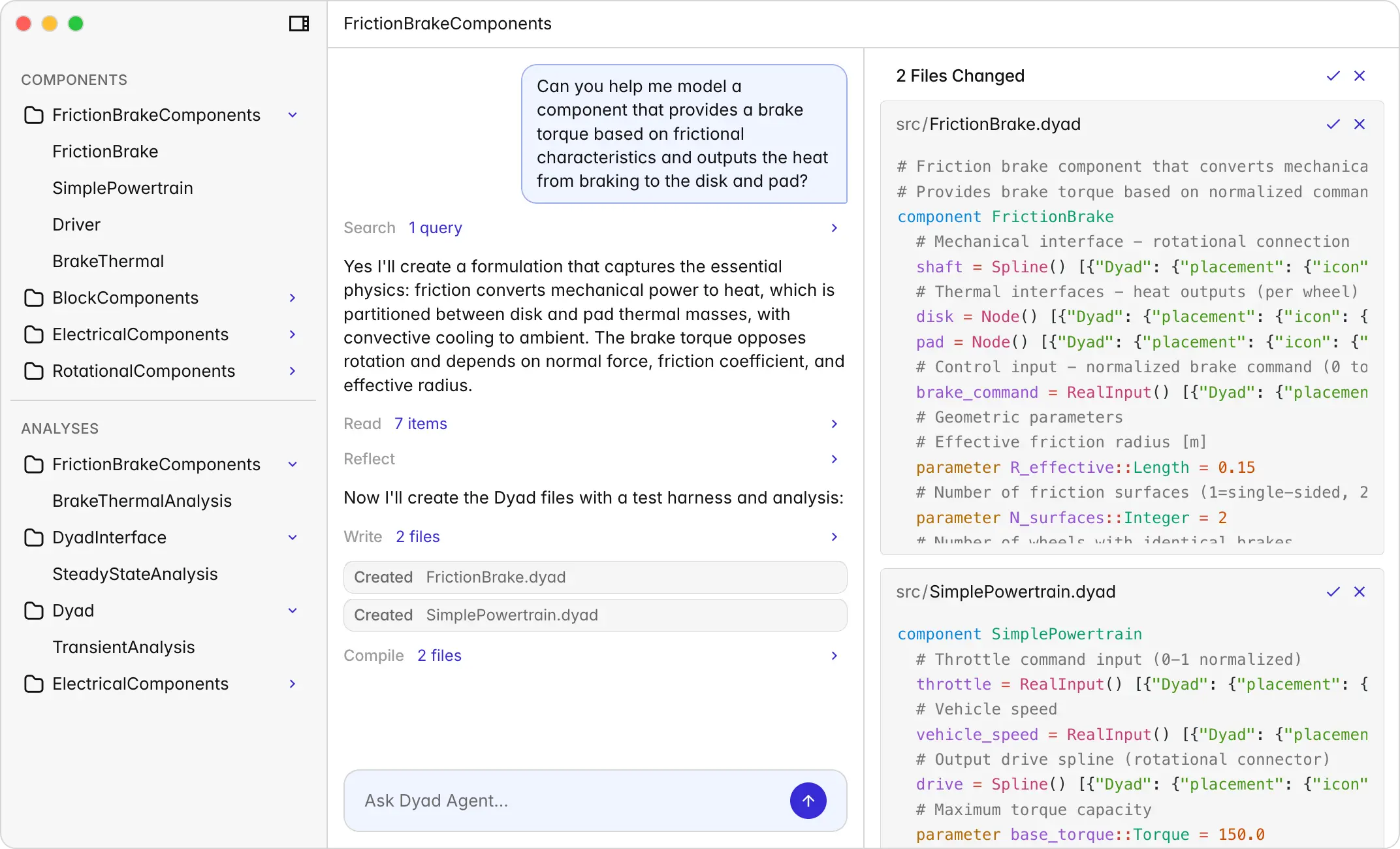Click 'component FrictionBrake' code line
Screen dimensions: 1400x849
click(x=1006, y=217)
